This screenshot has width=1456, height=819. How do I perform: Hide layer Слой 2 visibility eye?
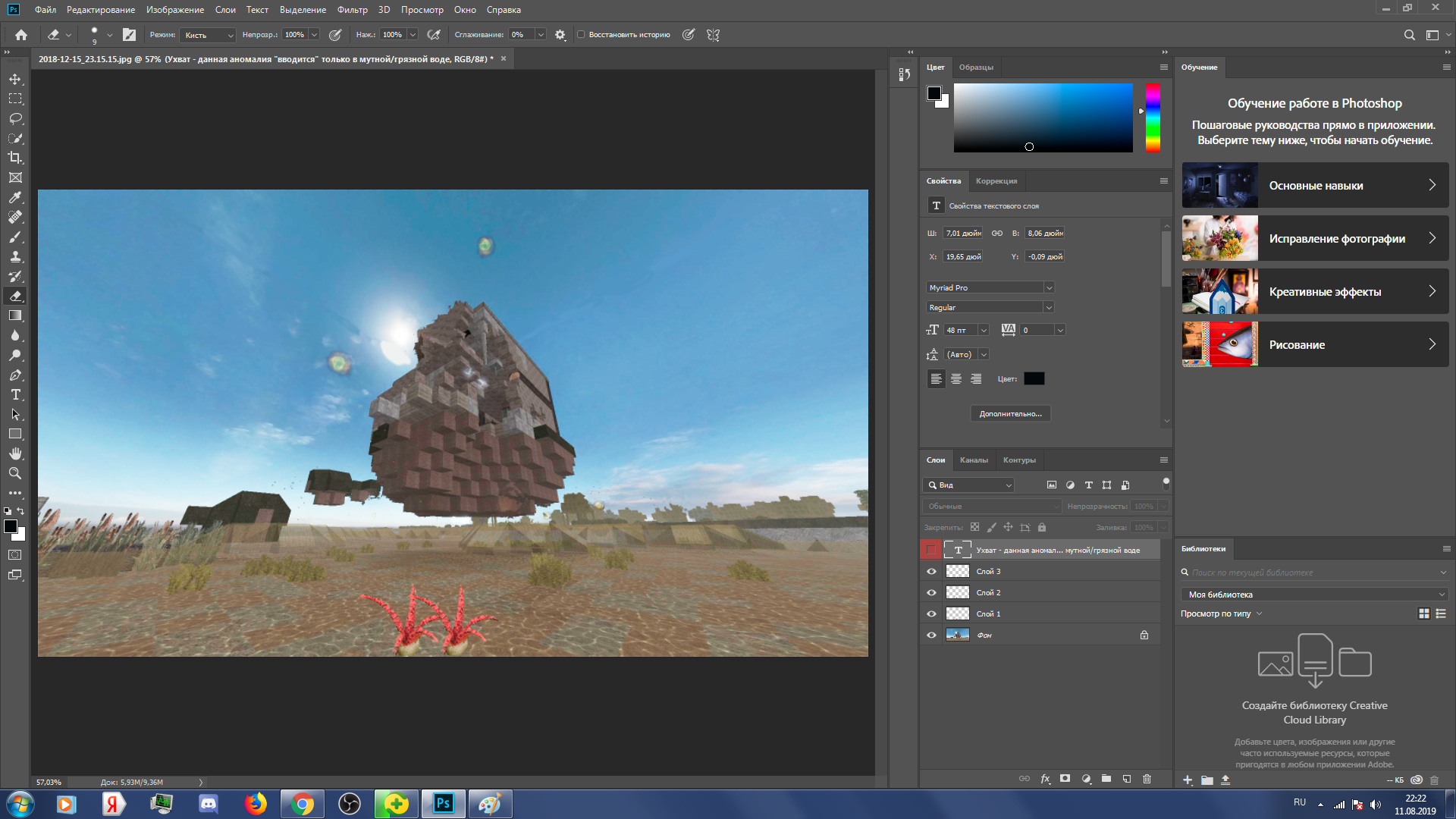coord(932,593)
